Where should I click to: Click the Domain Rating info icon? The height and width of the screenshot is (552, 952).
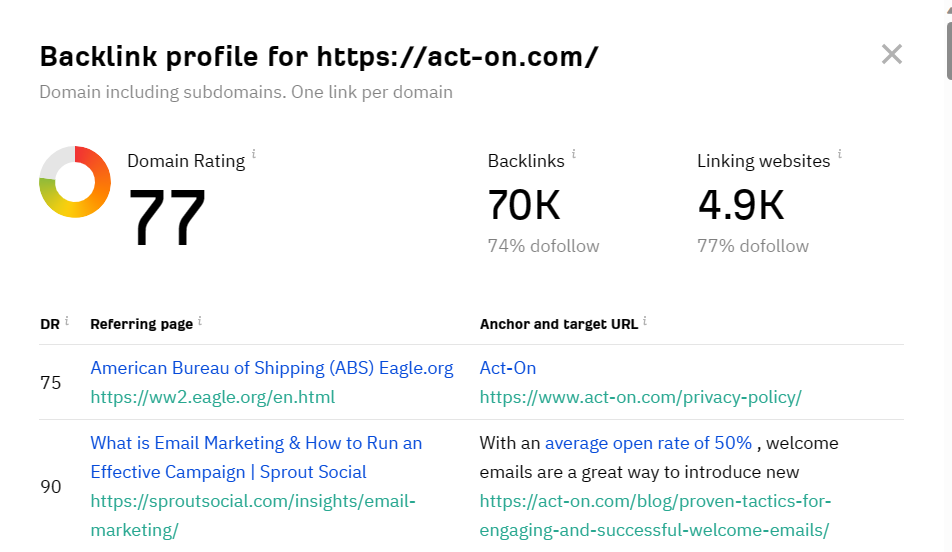tap(254, 154)
